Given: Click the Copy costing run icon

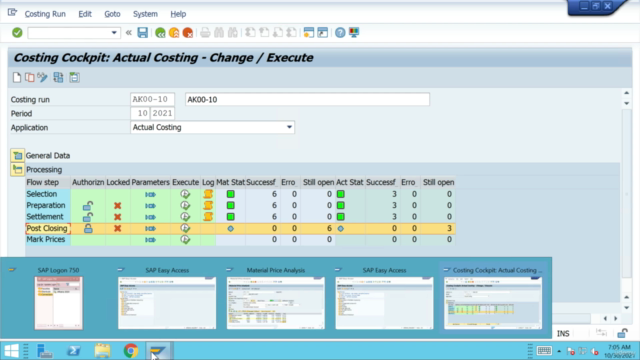Looking at the screenshot, I should tap(29, 77).
